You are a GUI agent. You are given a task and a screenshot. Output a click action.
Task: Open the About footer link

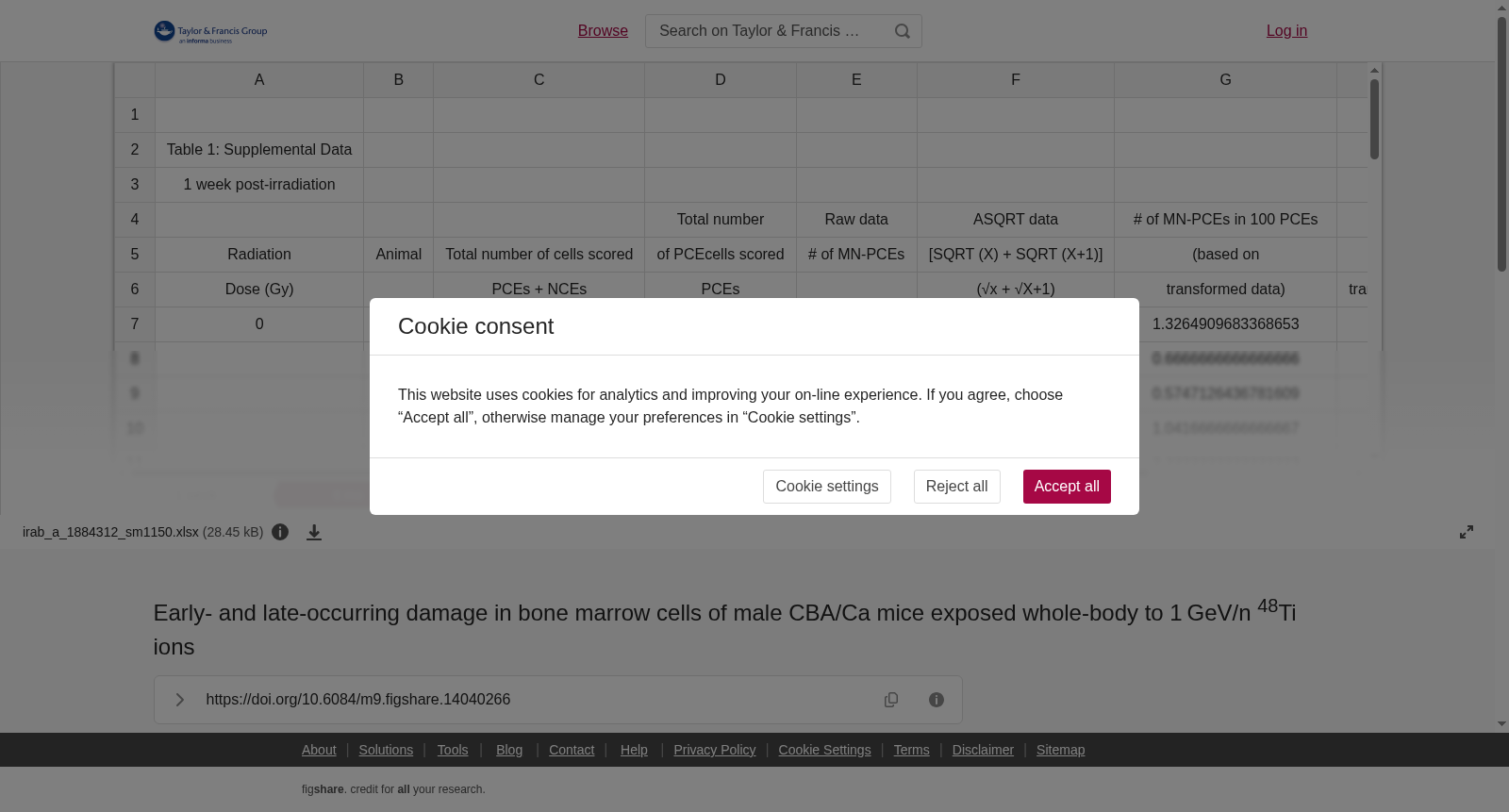[319, 750]
